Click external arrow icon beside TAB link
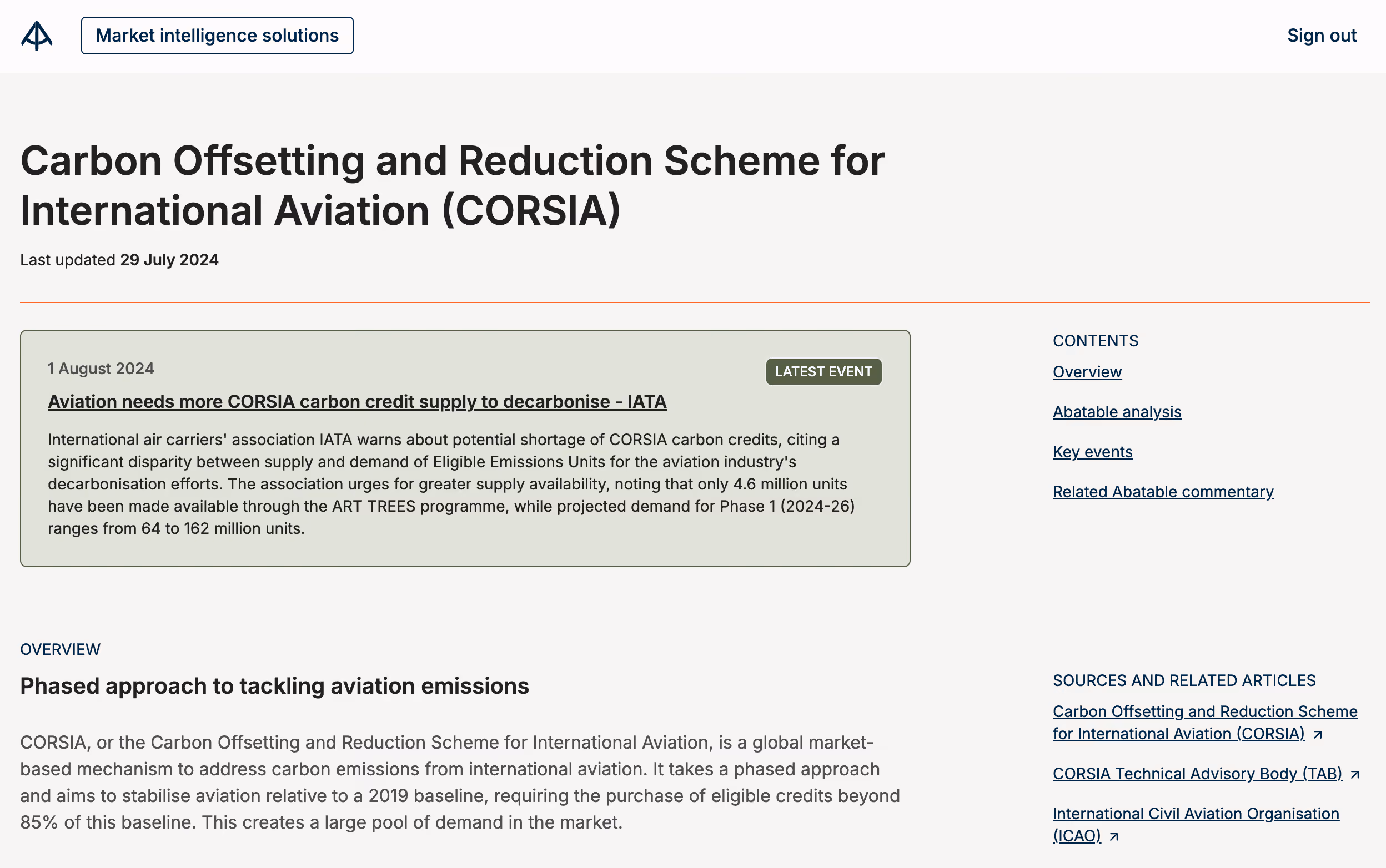The width and height of the screenshot is (1386, 868). [1355, 775]
